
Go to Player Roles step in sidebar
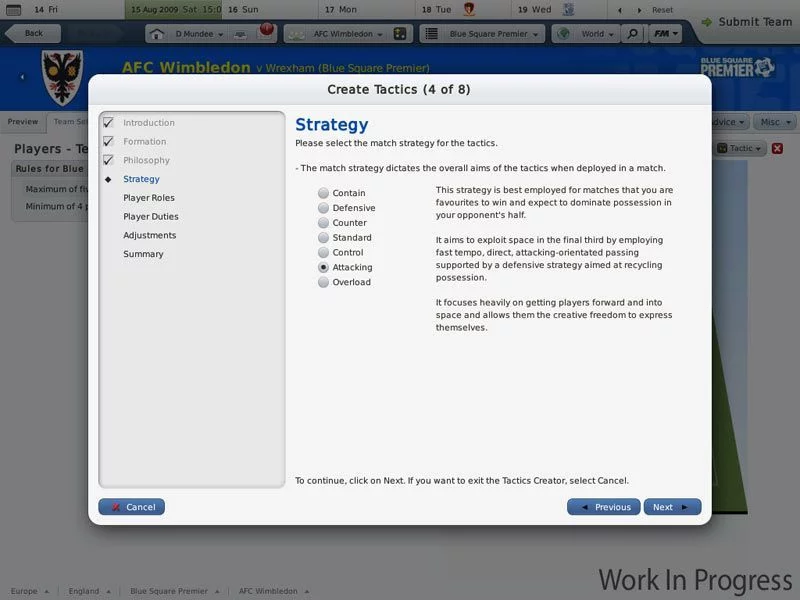pos(148,197)
